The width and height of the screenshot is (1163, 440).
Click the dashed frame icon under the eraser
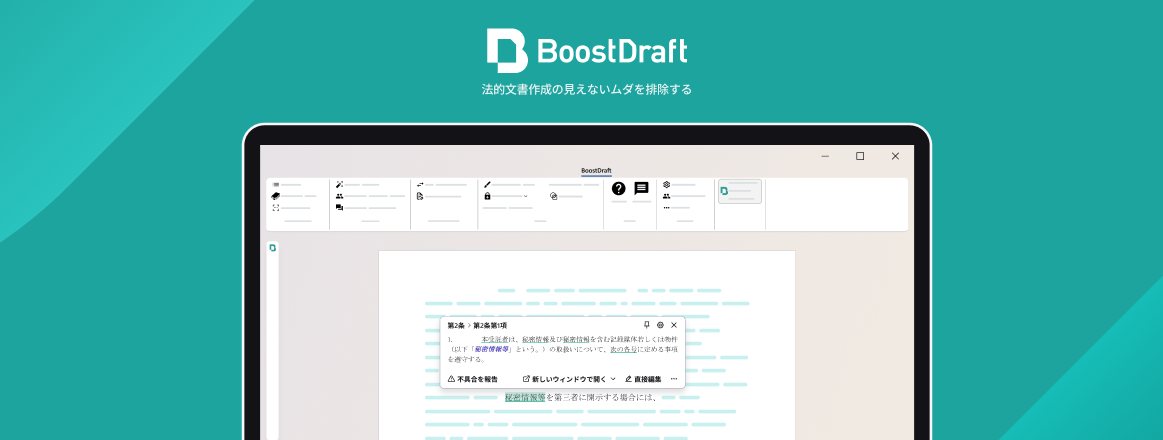[275, 208]
